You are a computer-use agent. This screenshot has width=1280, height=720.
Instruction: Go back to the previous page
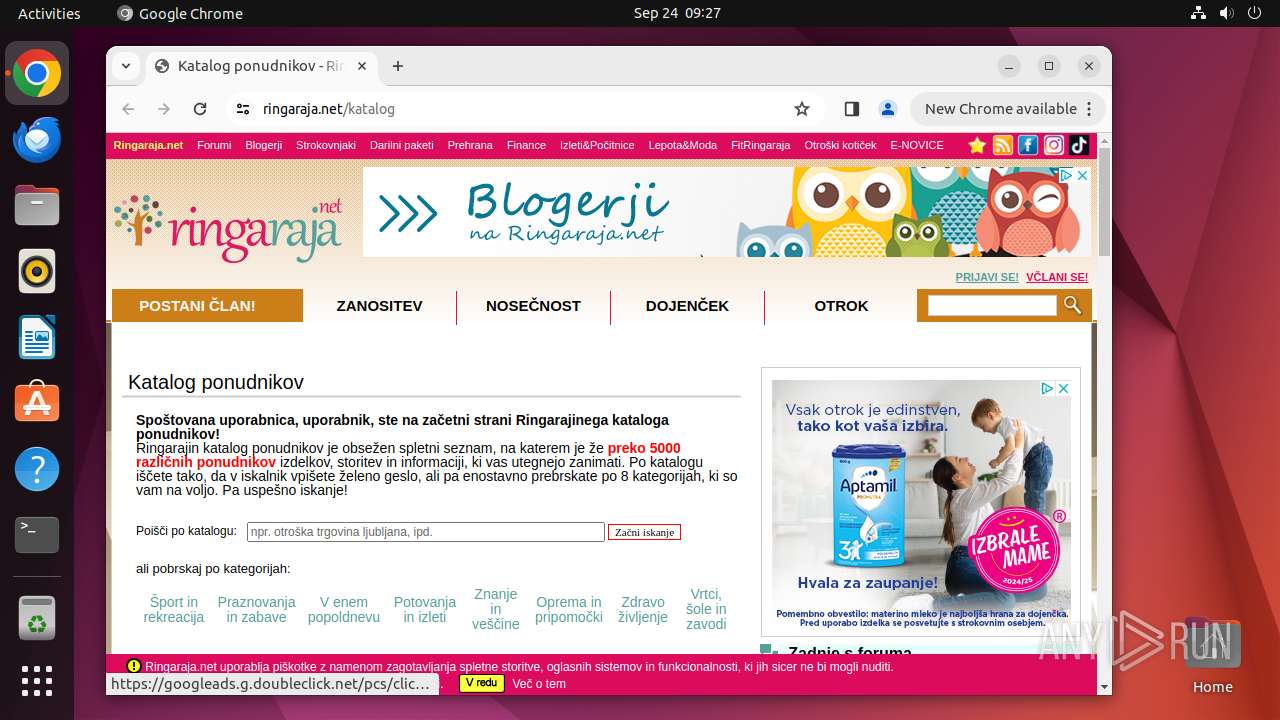click(128, 109)
